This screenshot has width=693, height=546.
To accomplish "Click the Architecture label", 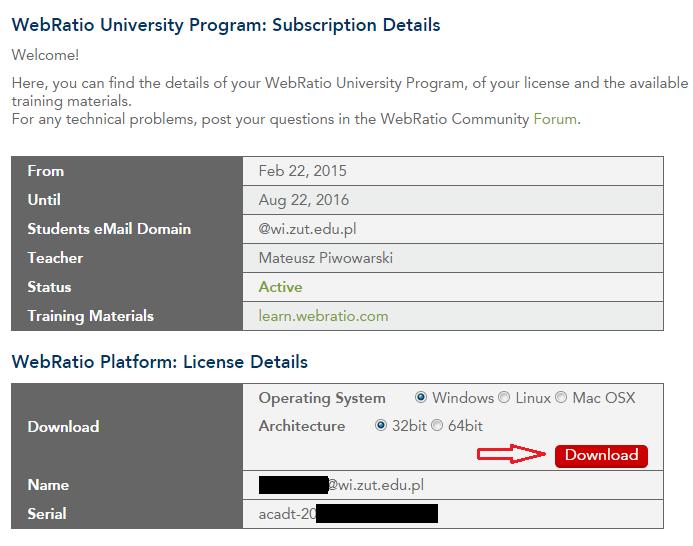I will 302,426.
